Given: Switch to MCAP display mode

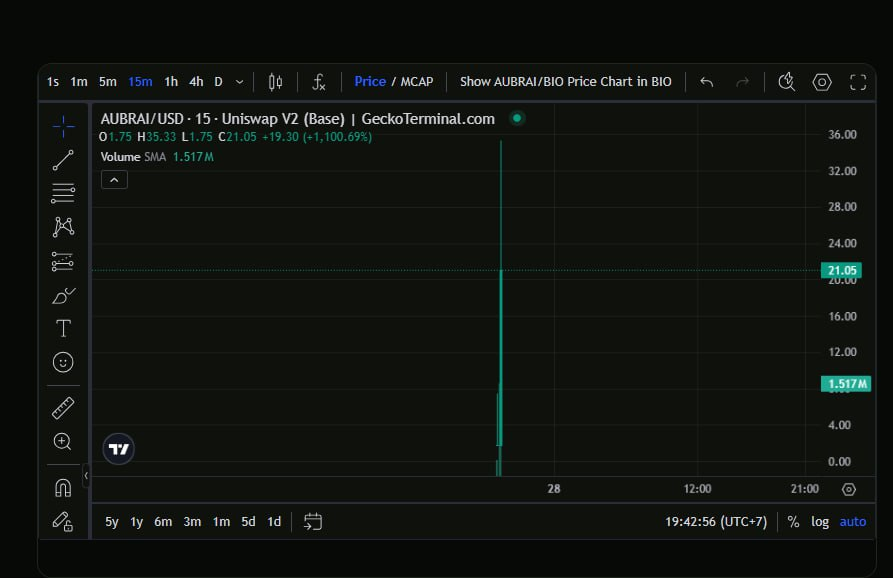Looking at the screenshot, I should pyautogui.click(x=417, y=81).
